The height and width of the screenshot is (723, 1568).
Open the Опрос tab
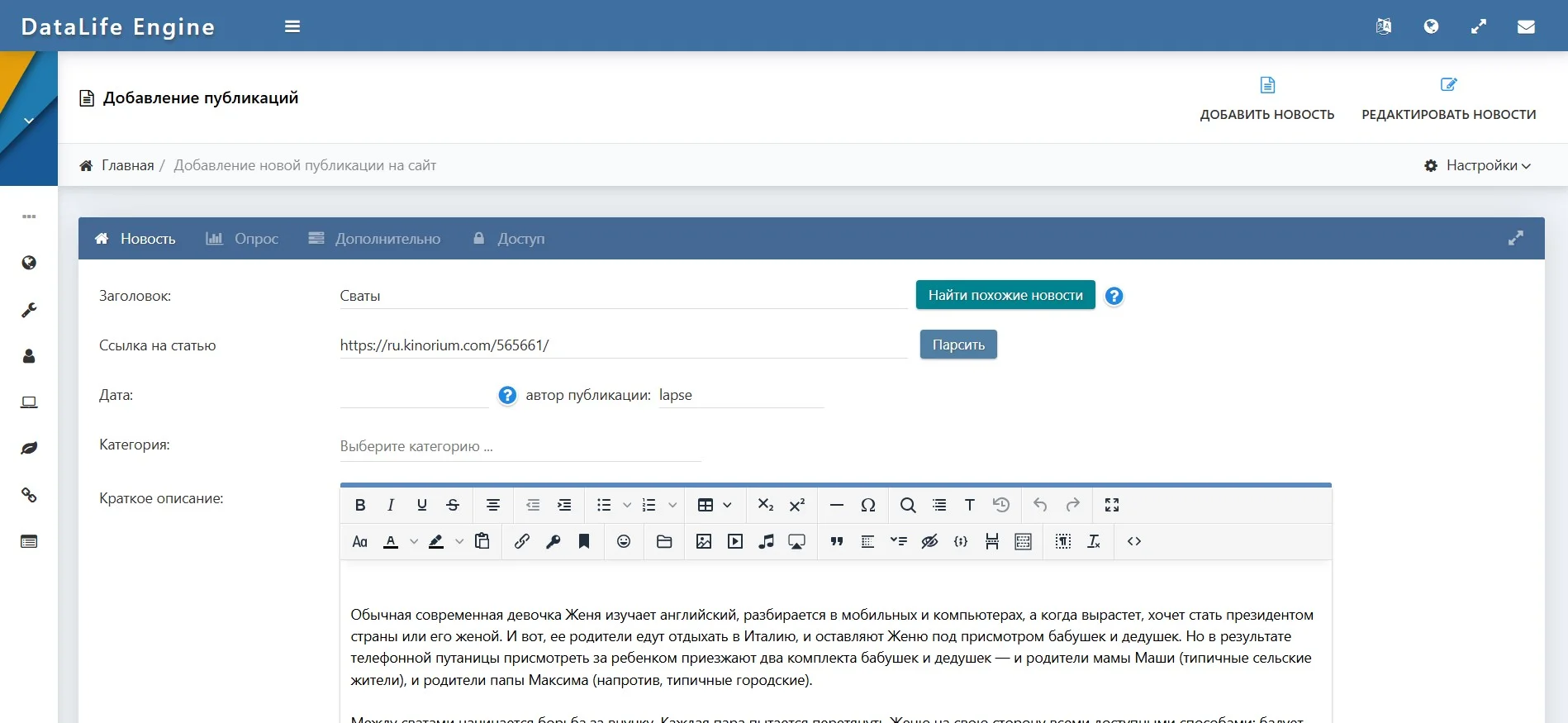point(242,239)
